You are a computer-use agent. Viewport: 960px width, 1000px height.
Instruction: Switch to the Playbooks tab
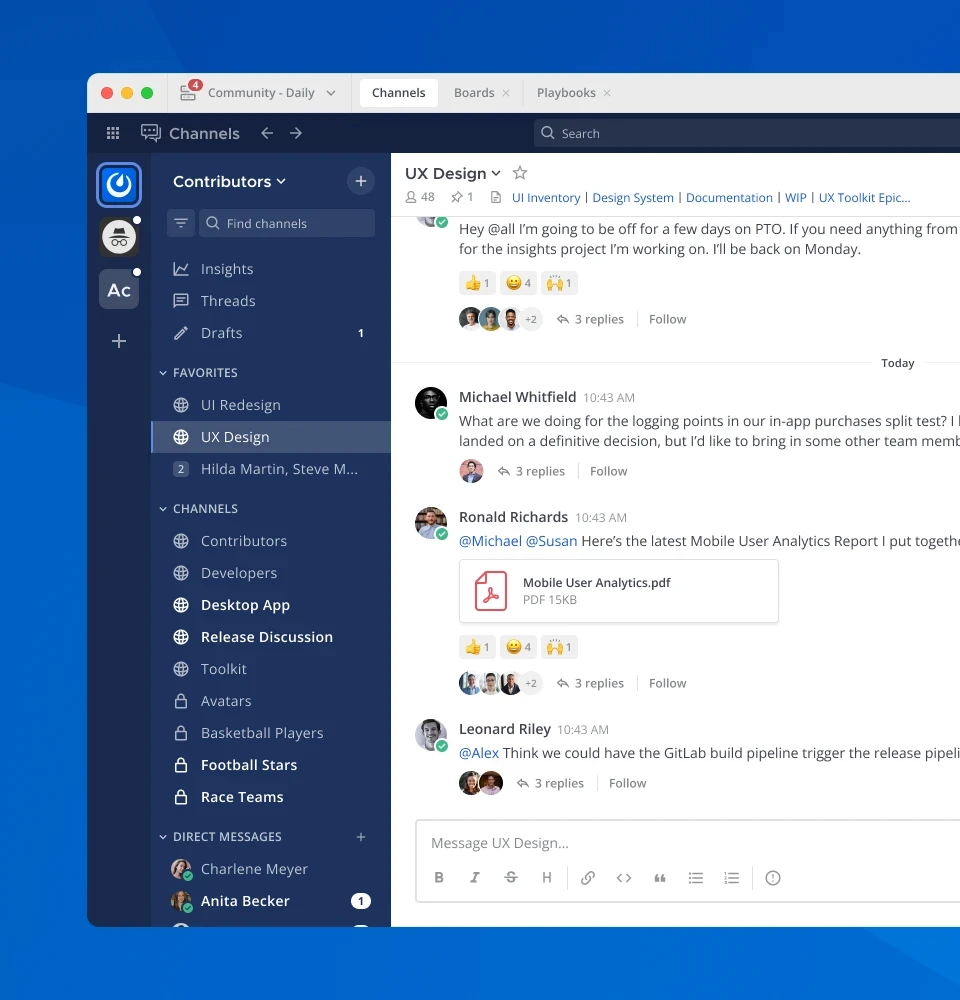[x=566, y=92]
